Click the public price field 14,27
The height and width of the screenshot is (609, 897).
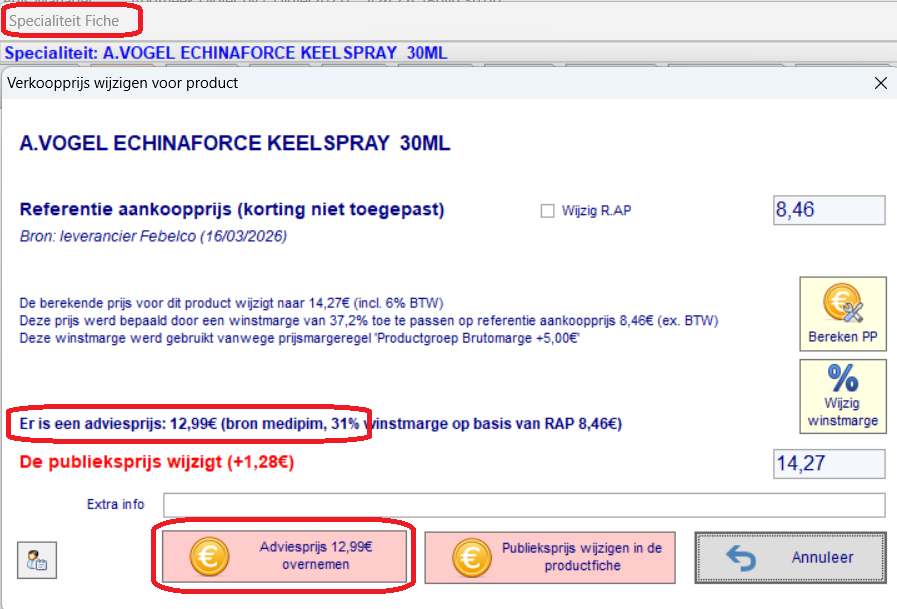(829, 463)
